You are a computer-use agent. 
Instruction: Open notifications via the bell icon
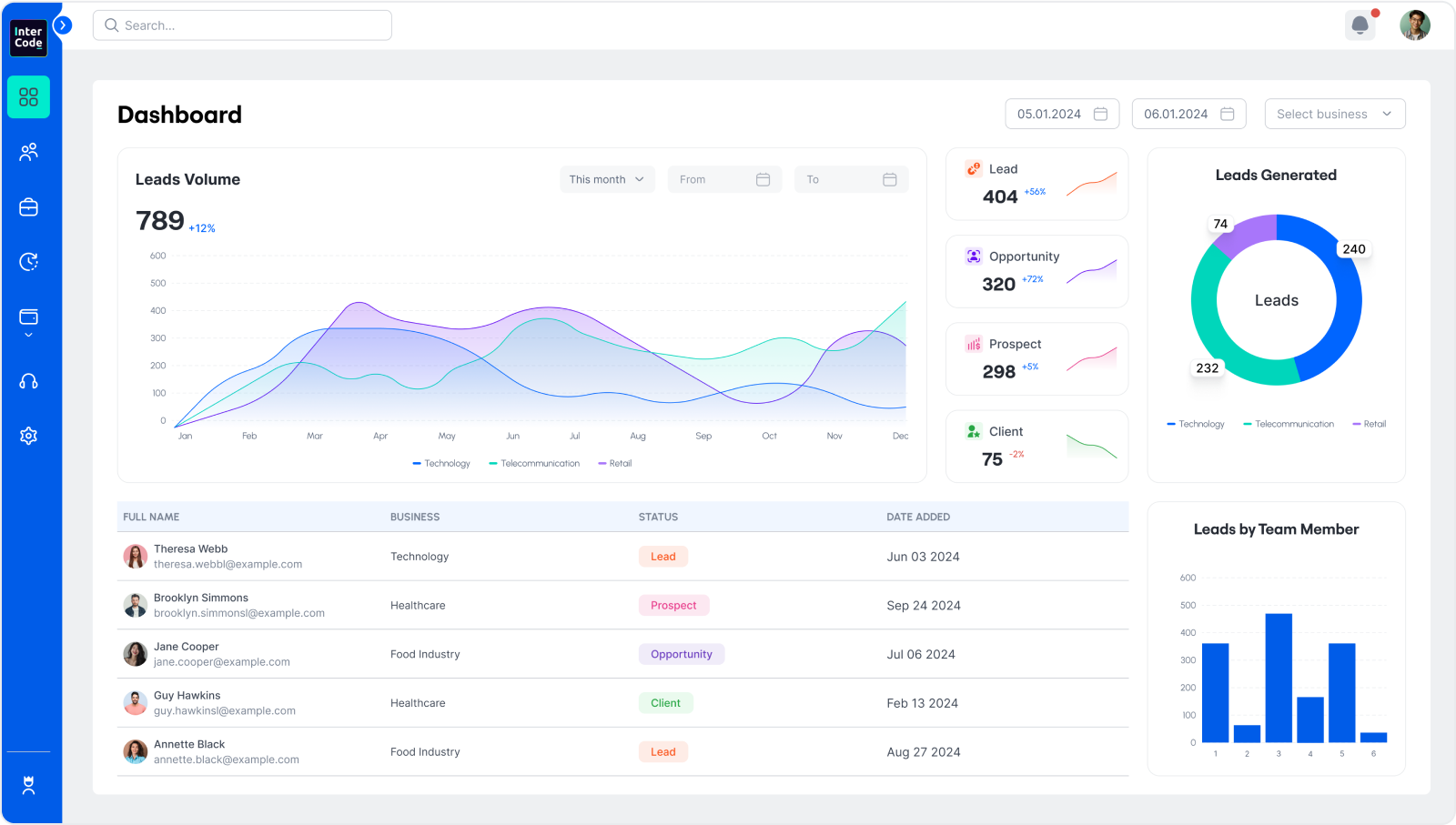pyautogui.click(x=1360, y=25)
